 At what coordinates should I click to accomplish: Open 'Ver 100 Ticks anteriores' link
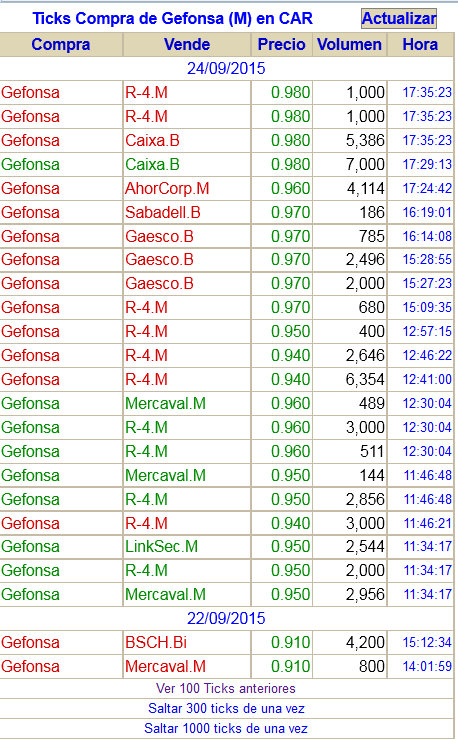point(226,689)
